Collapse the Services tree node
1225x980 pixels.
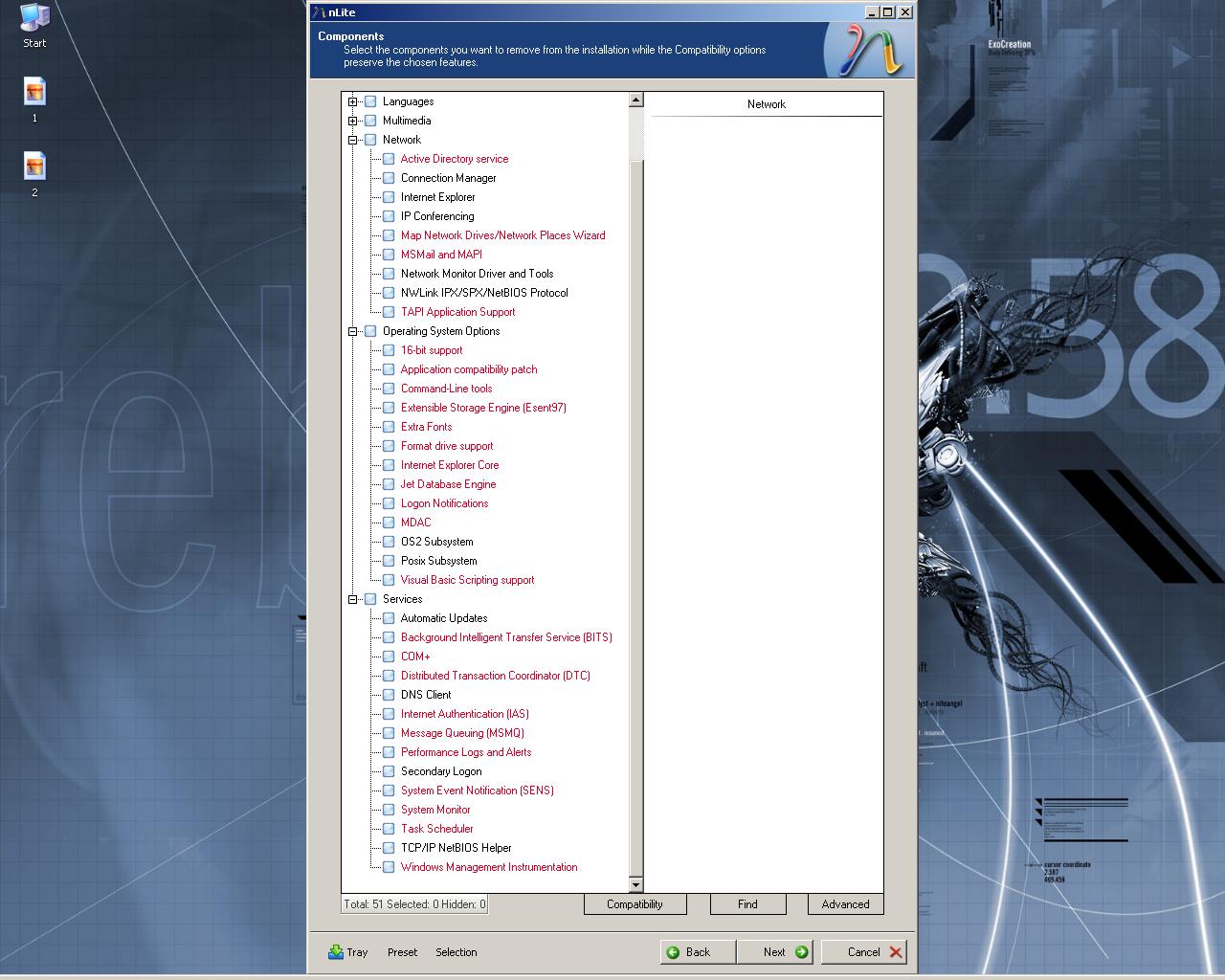point(352,599)
